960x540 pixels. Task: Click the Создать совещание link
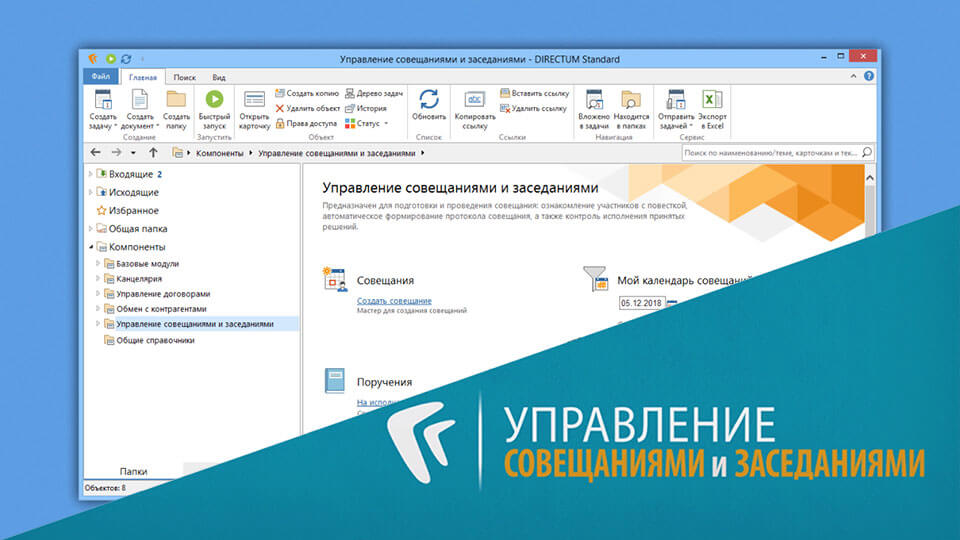[394, 301]
